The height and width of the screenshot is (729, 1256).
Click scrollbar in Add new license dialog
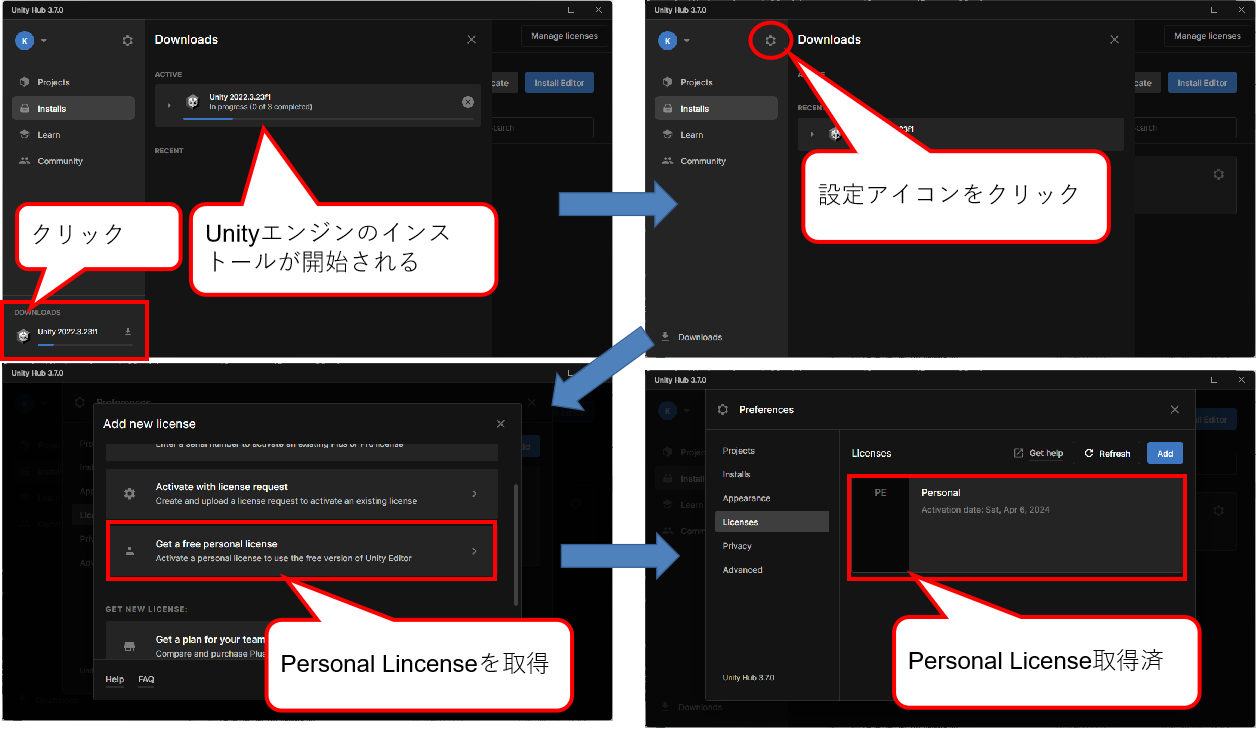pos(516,545)
